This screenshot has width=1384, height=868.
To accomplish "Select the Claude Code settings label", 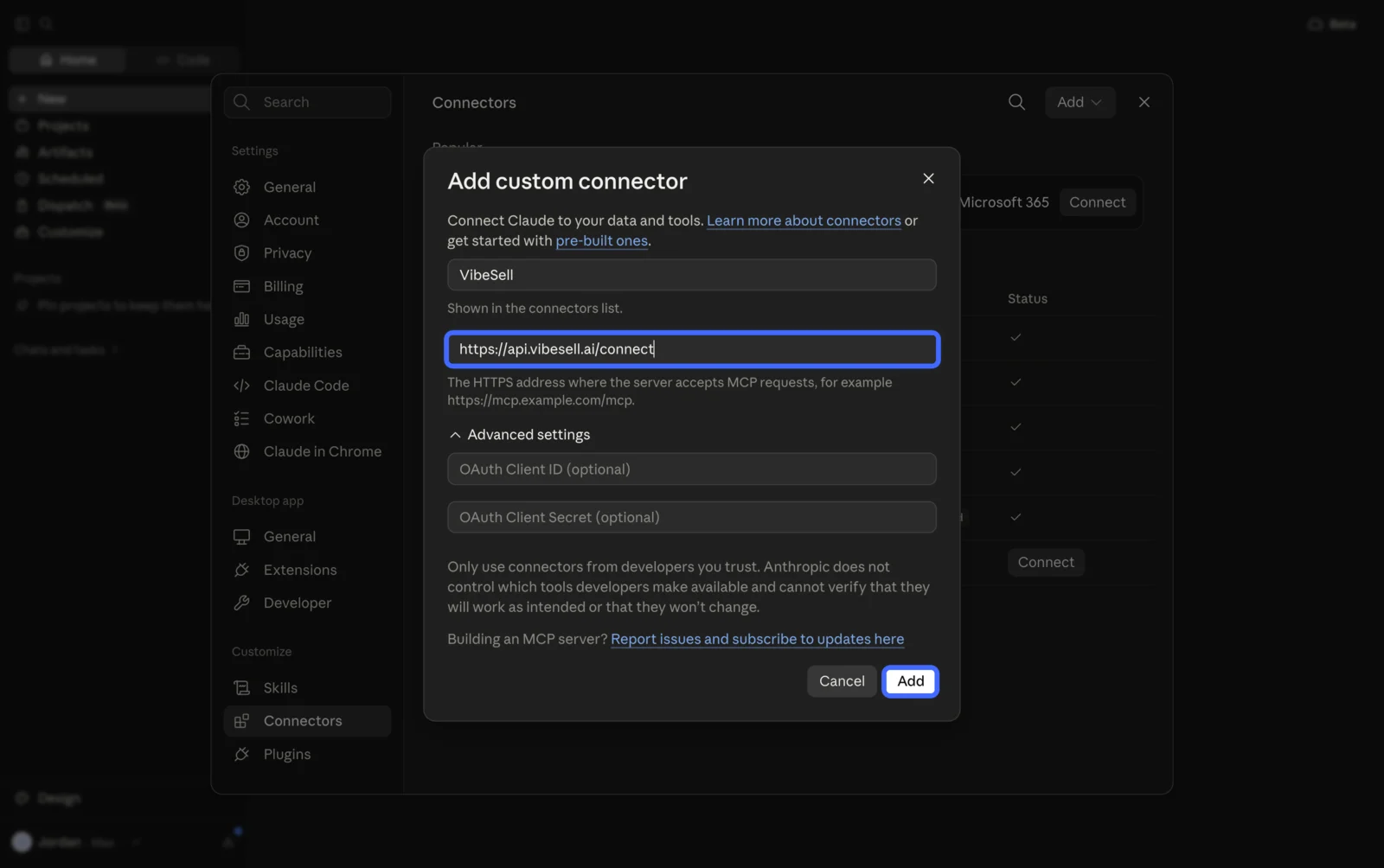I will [306, 386].
